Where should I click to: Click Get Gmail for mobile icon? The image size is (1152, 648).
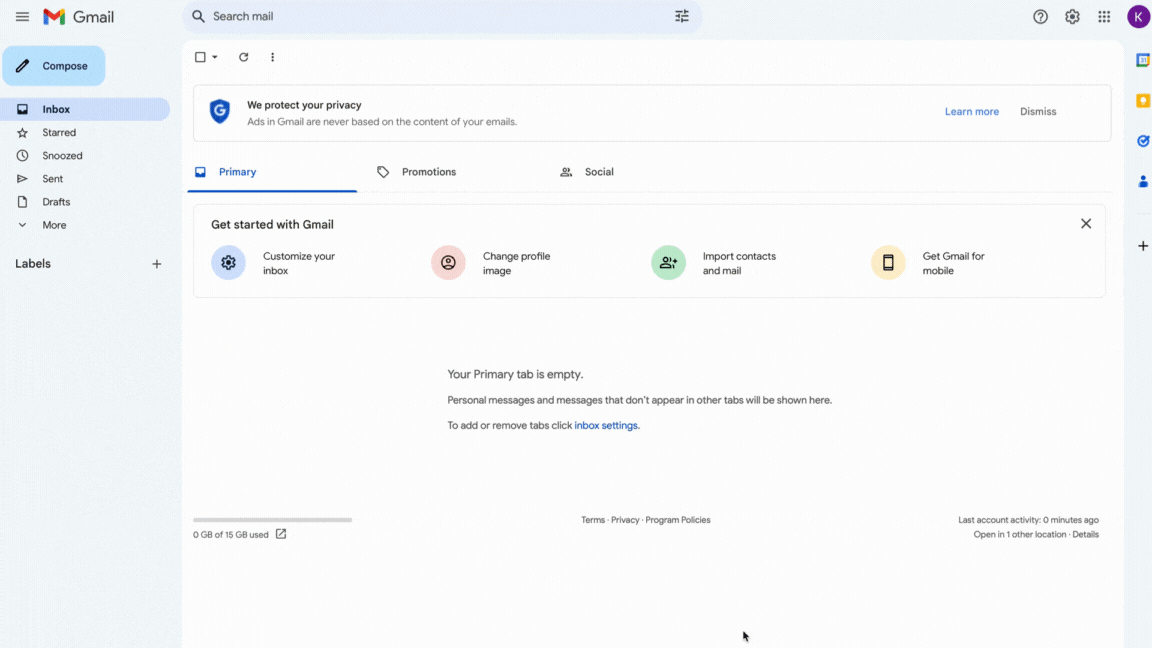click(x=888, y=262)
